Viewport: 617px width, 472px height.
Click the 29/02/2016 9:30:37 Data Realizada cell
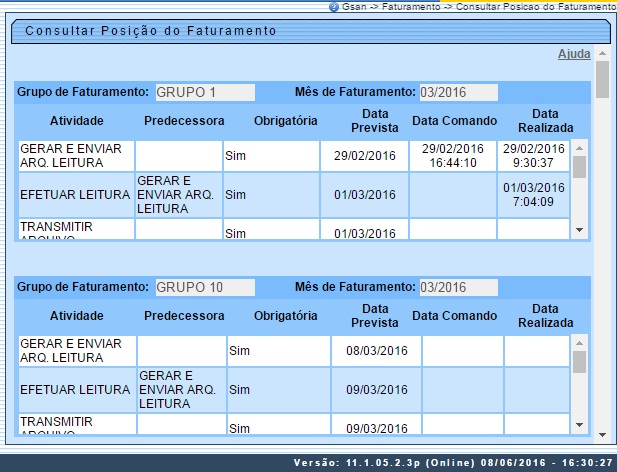(x=534, y=156)
